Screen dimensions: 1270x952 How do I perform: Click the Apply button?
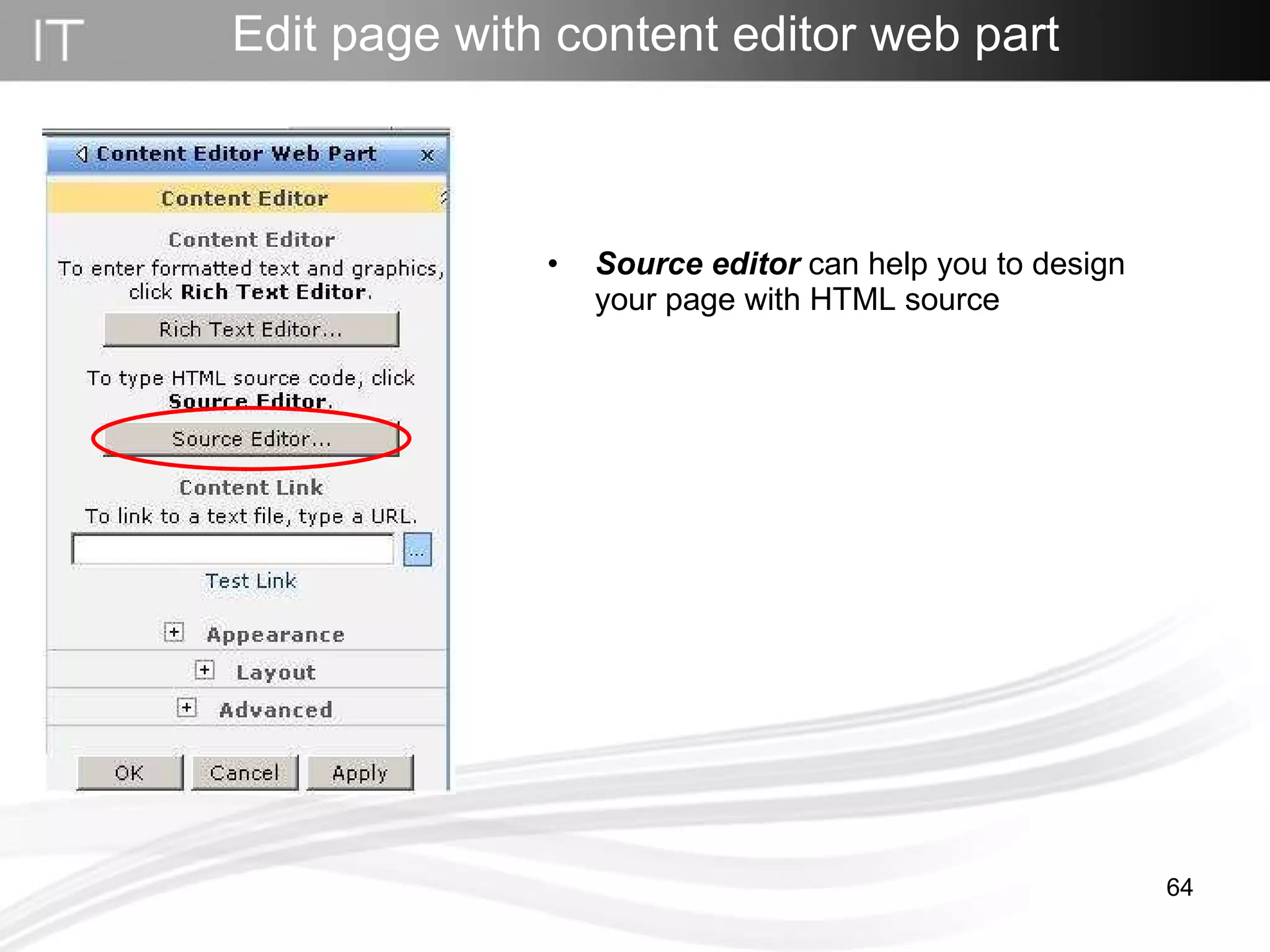point(360,772)
